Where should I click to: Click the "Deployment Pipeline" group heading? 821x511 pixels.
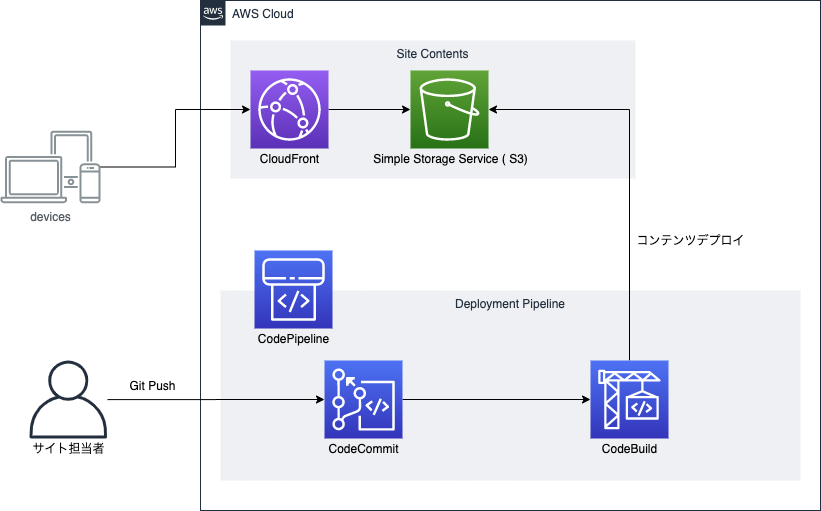click(510, 304)
